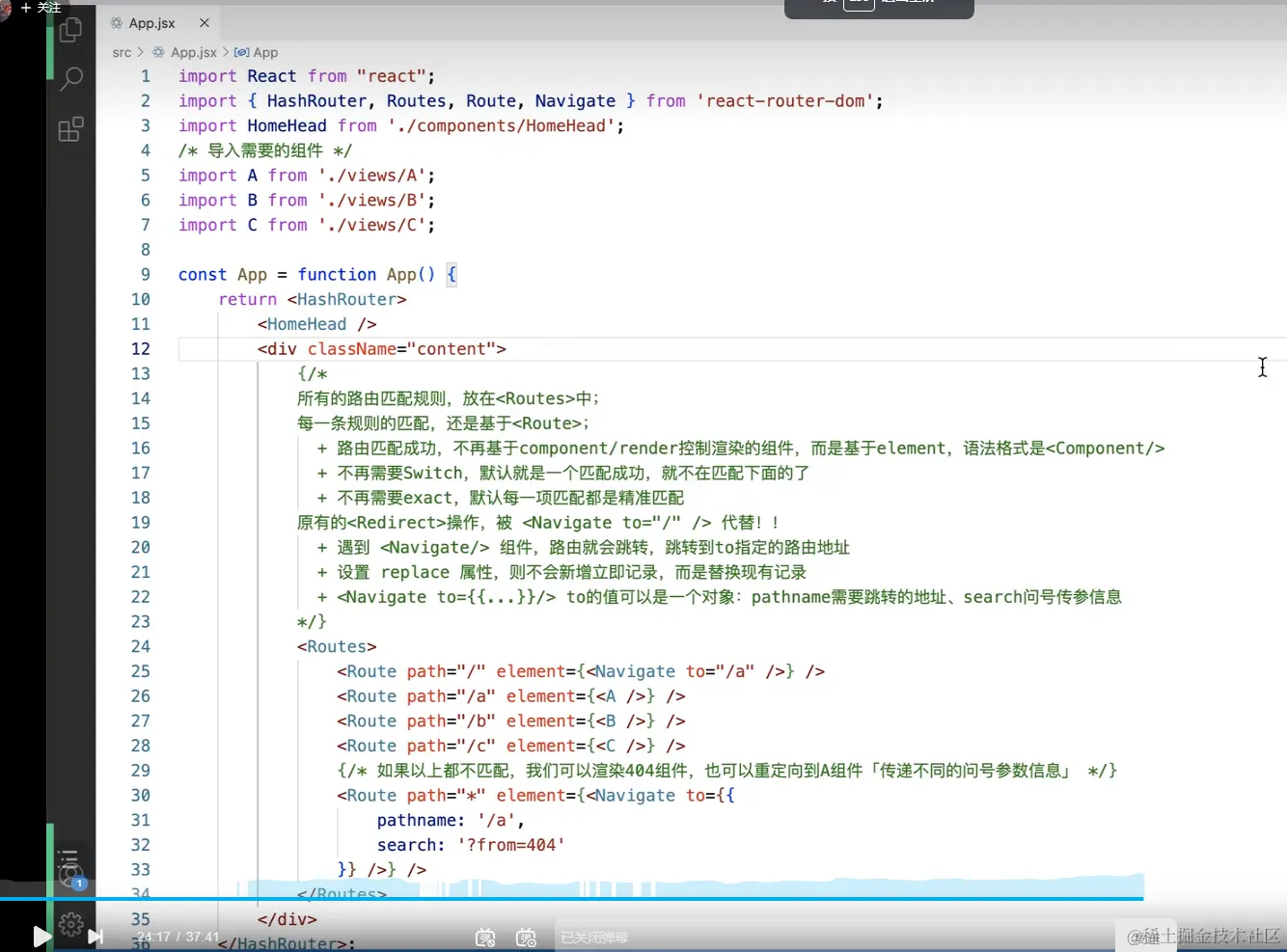Open the Manage gear icon in activity bar
This screenshot has height=952, width=1287.
coord(70,924)
